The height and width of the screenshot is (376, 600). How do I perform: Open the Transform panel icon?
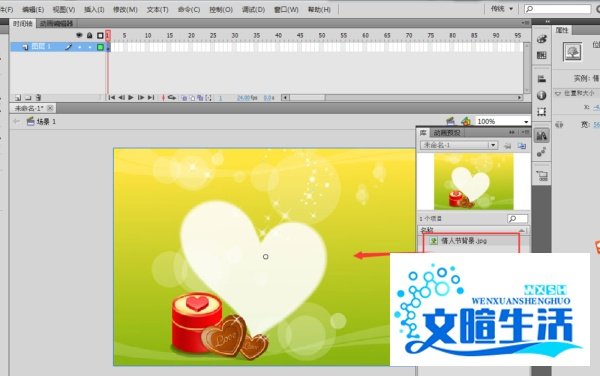(541, 112)
